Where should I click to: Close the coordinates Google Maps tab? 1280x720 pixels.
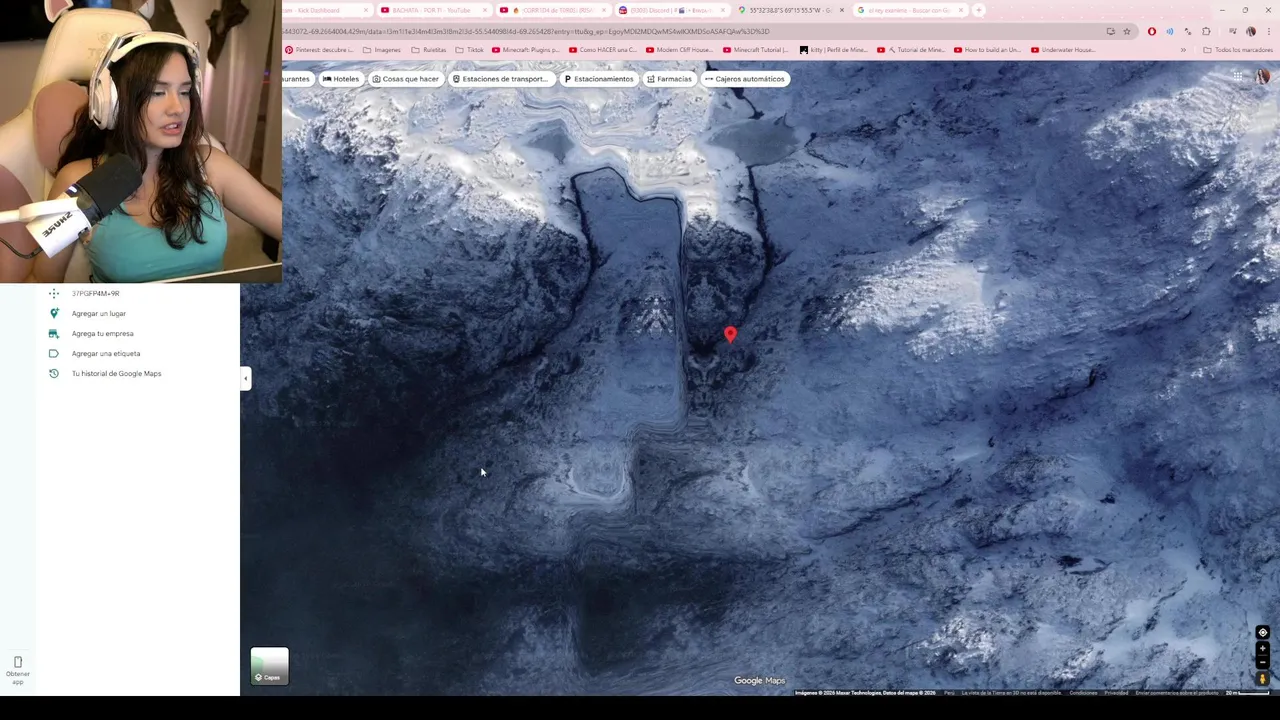click(841, 10)
